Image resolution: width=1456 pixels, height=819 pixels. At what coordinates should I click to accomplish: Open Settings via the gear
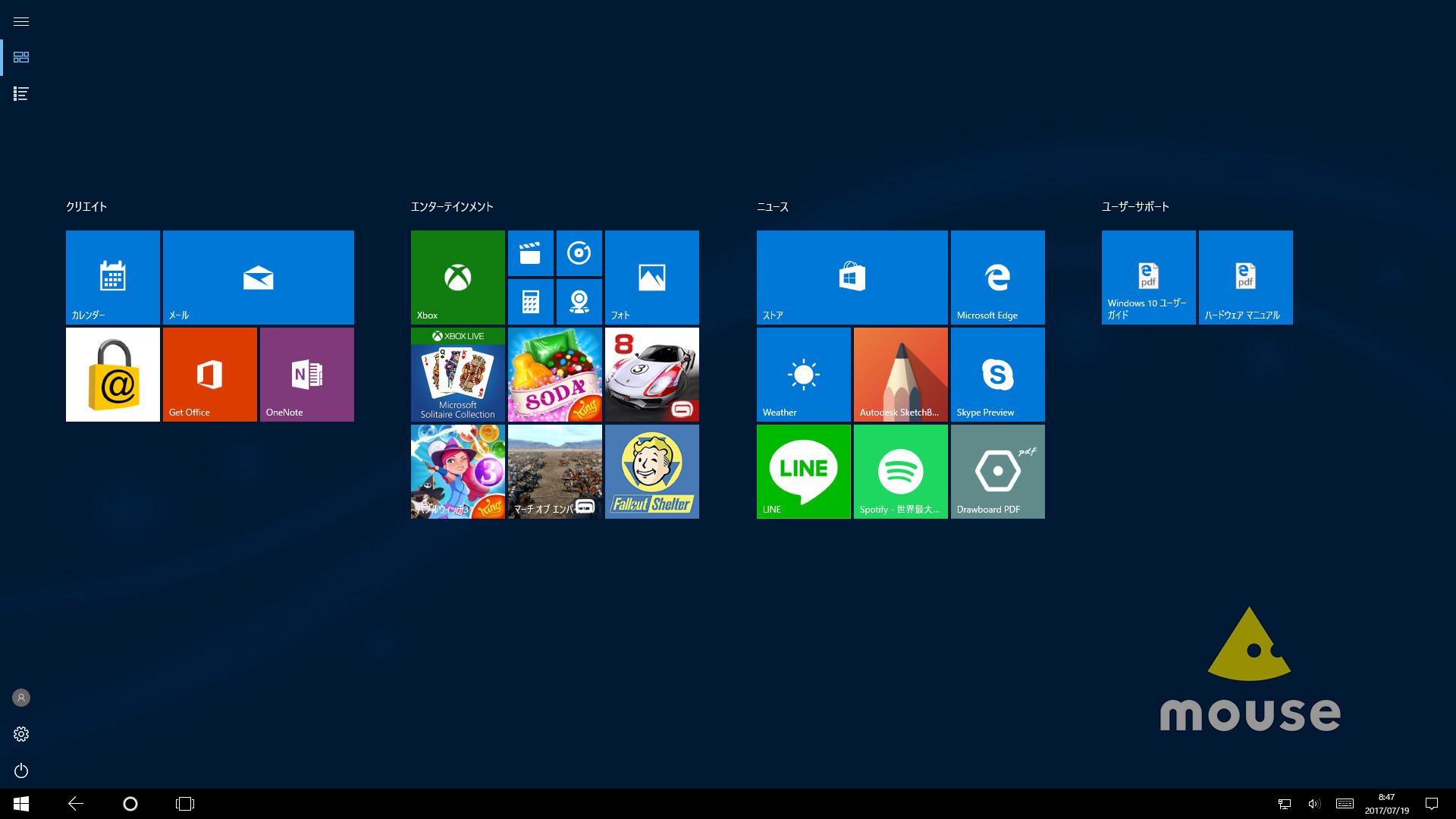[x=20, y=733]
